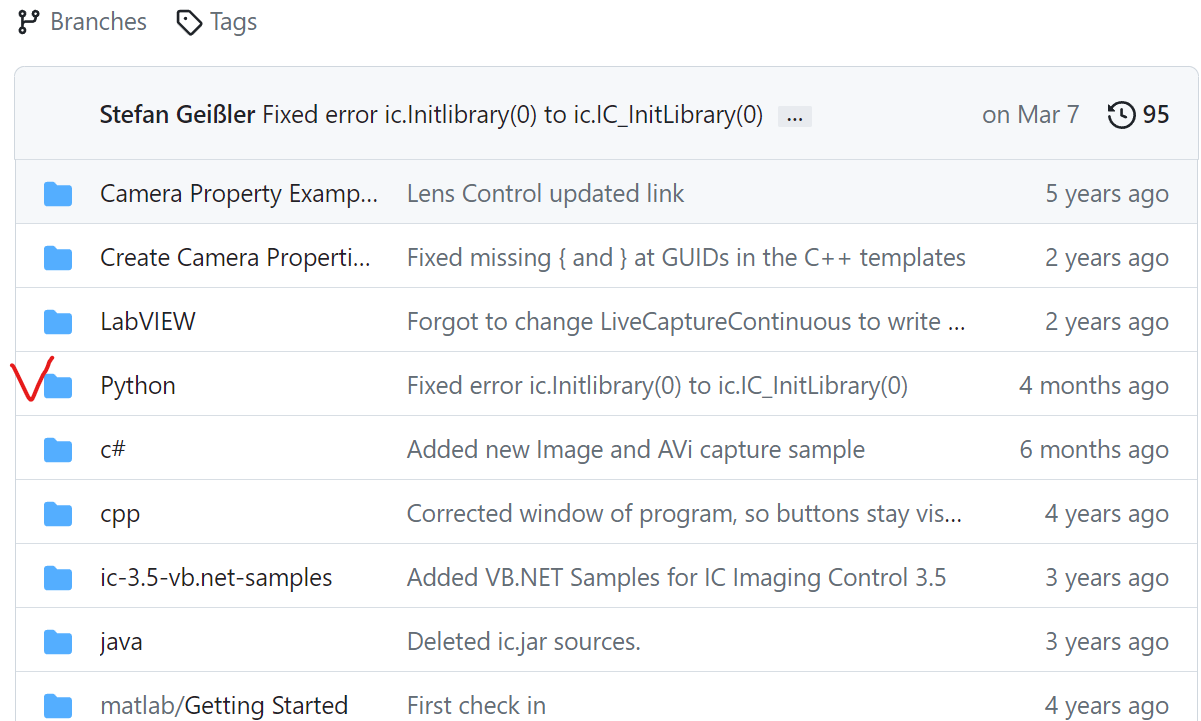Screen dimensions: 1201x721
Task: Click folder icon beside LabVIEW
Action: click(x=59, y=322)
